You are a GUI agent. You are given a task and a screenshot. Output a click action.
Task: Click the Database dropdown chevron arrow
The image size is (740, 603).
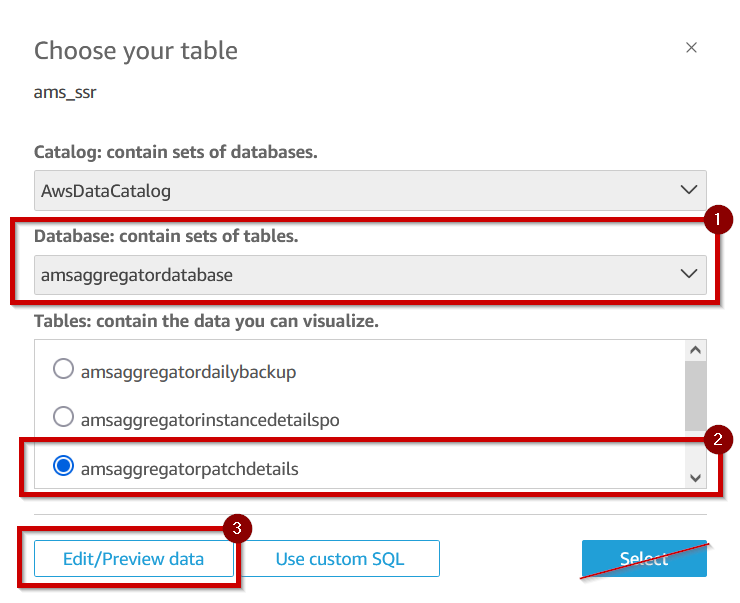pyautogui.click(x=689, y=274)
